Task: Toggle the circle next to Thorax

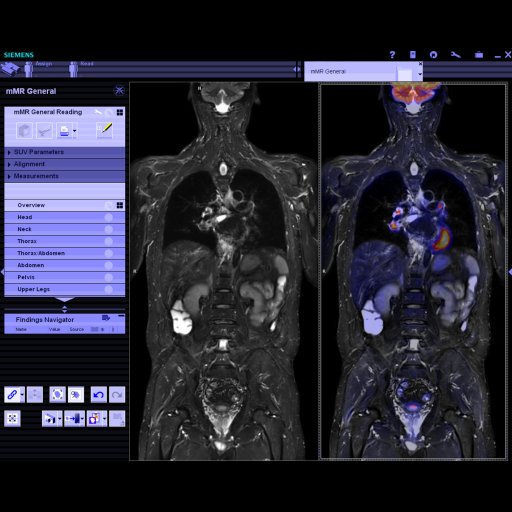Action: point(109,241)
